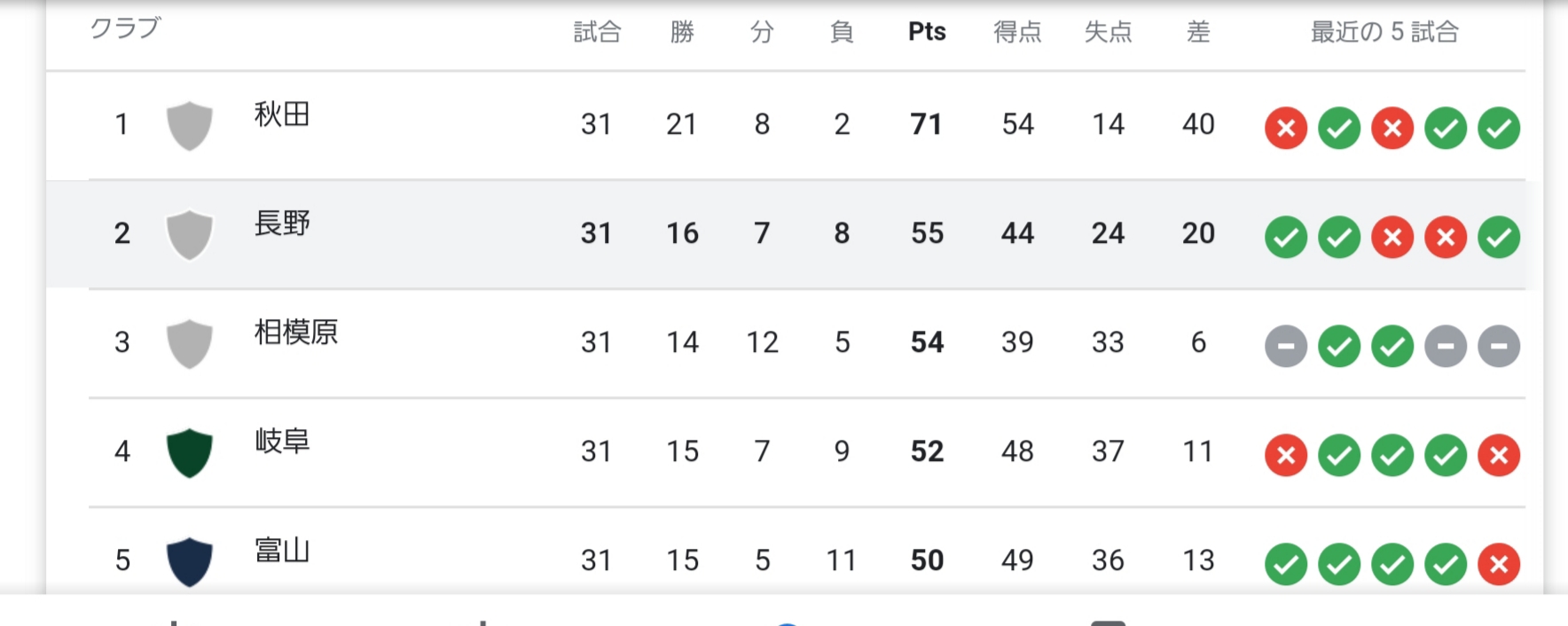Click the 得点 column header

click(x=1017, y=32)
